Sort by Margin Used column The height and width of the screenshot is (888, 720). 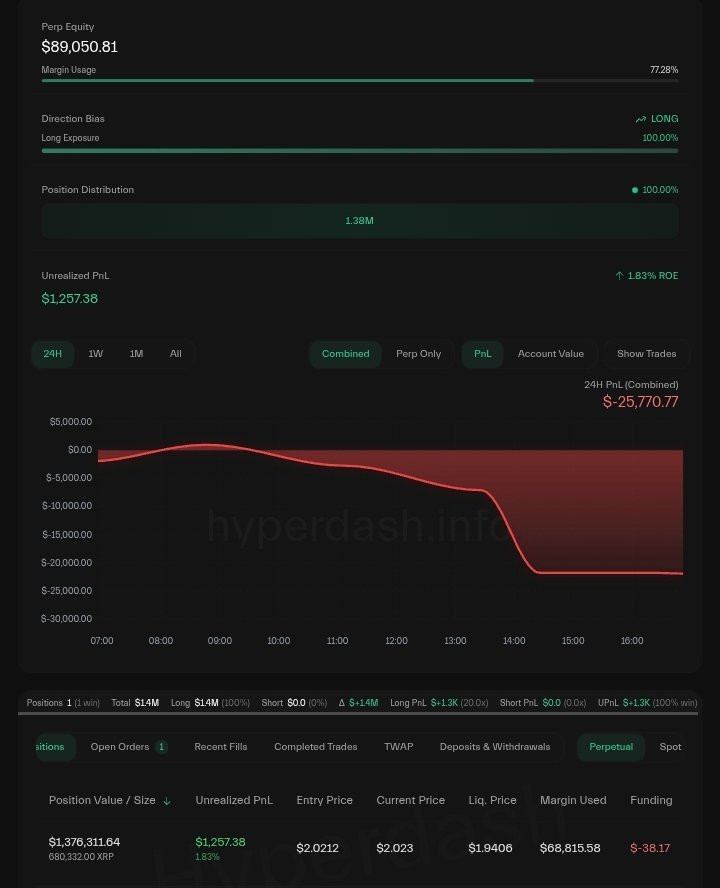pyautogui.click(x=573, y=800)
